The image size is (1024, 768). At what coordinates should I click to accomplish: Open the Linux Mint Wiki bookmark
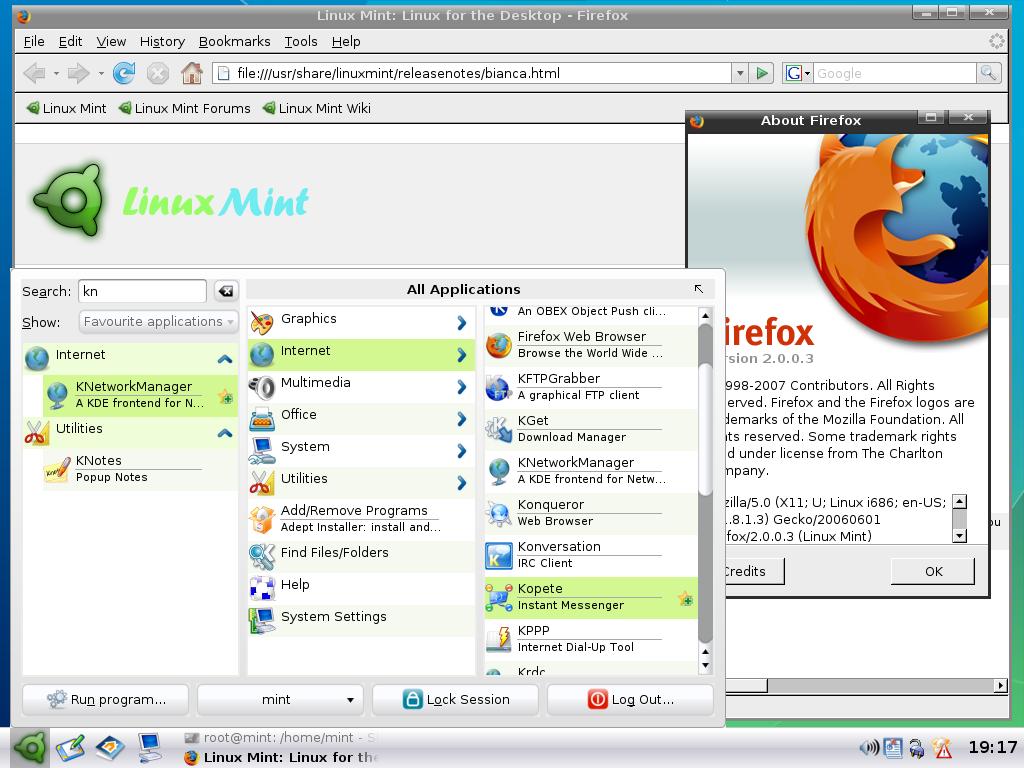317,108
